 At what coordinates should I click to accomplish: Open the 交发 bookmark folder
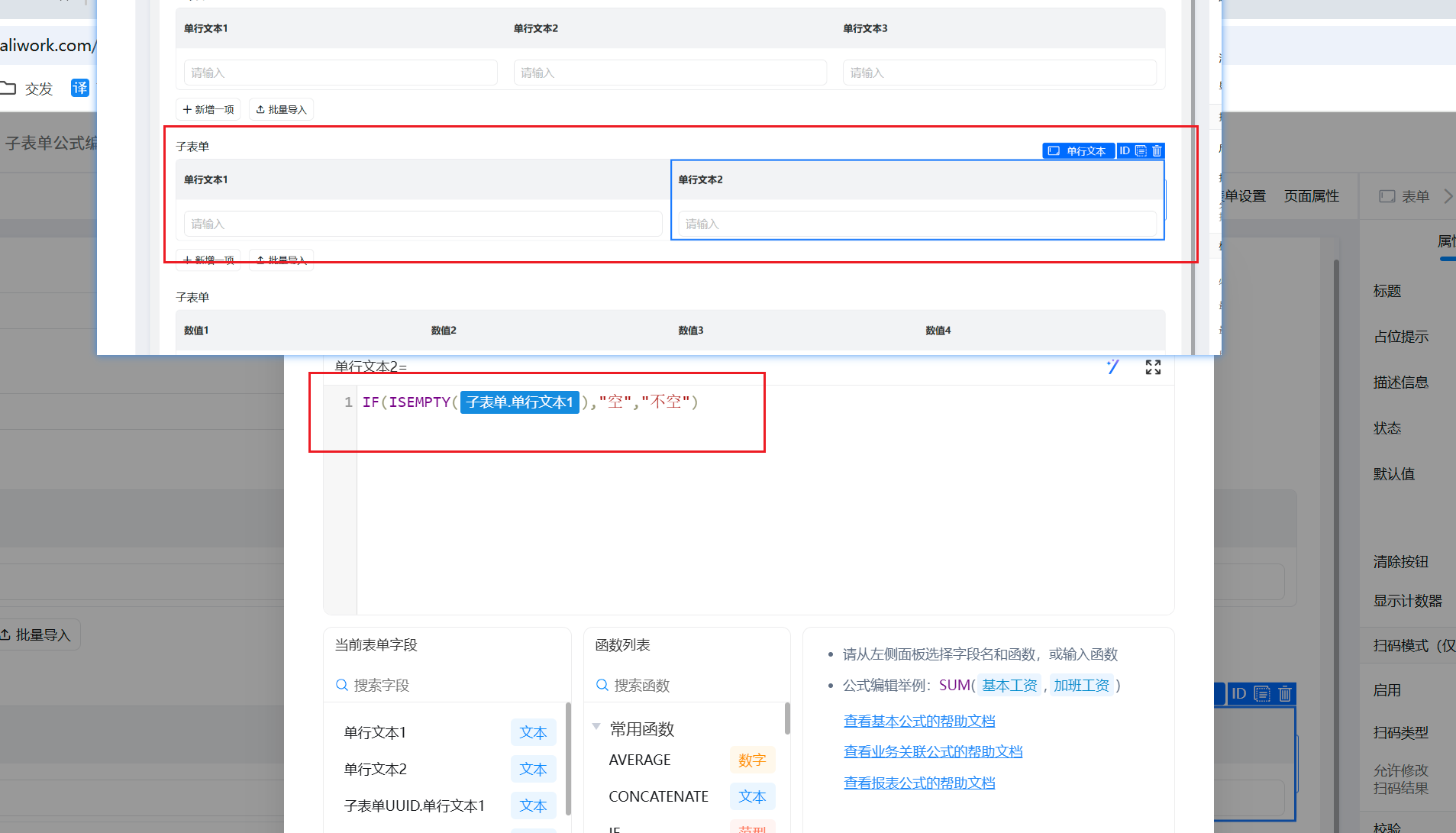coord(27,89)
